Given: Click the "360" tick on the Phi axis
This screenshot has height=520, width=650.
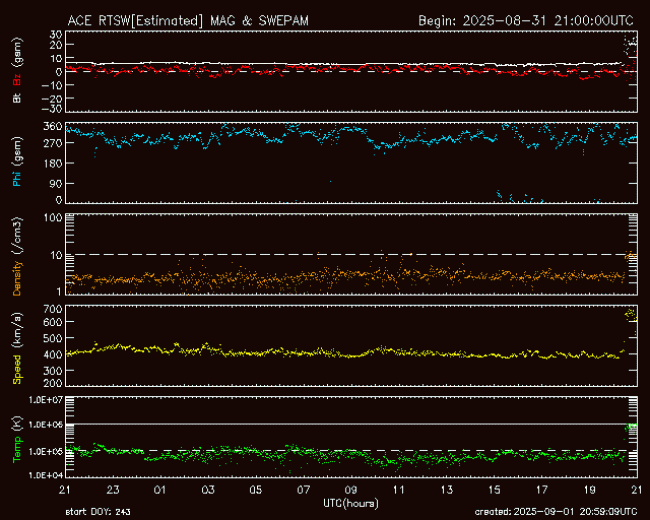Looking at the screenshot, I should point(53,126).
